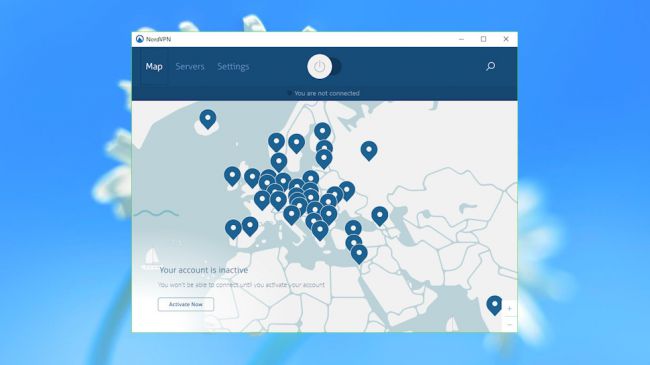Switch to the Servers tab

coord(190,66)
